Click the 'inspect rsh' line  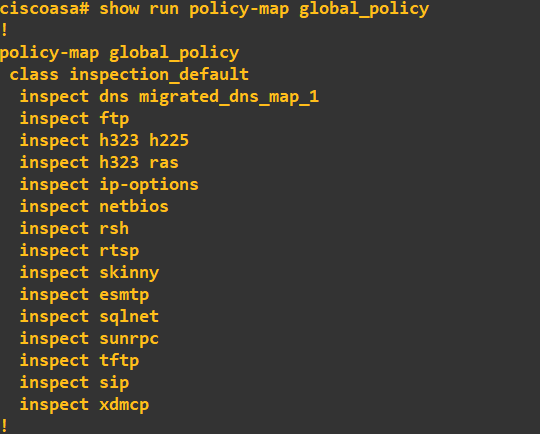[x=74, y=229]
